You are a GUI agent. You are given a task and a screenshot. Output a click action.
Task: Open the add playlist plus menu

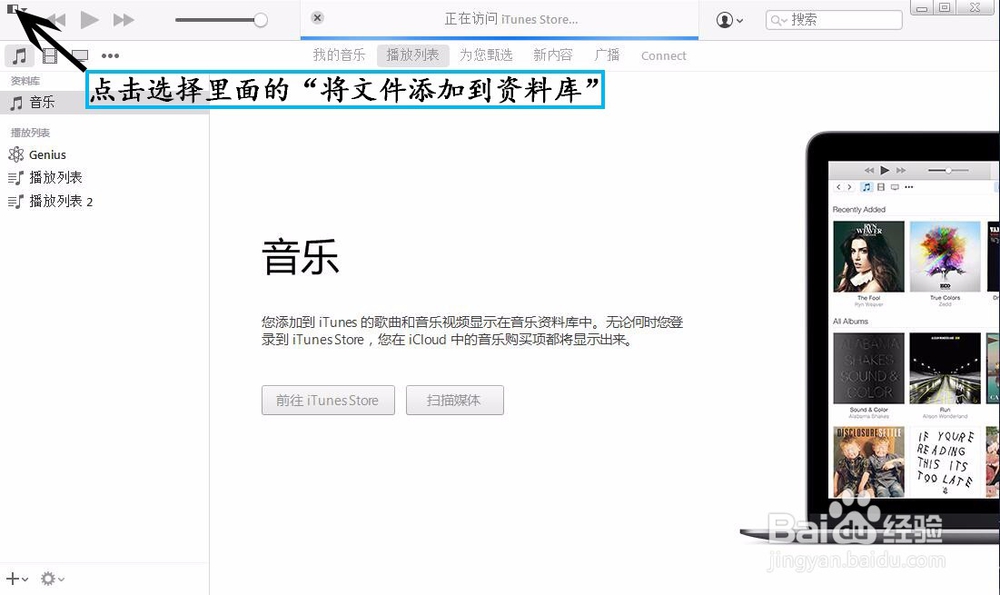[x=17, y=579]
